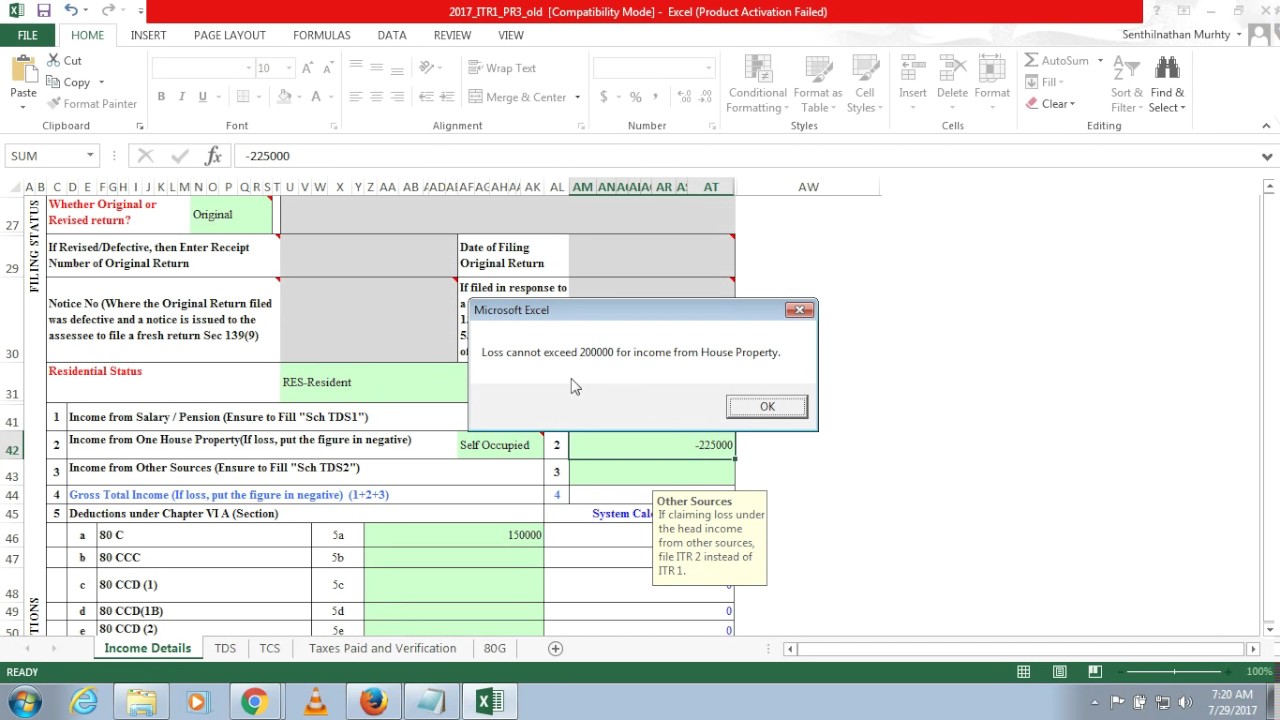The height and width of the screenshot is (720, 1280).
Task: Open the FILE tab
Action: (27, 35)
